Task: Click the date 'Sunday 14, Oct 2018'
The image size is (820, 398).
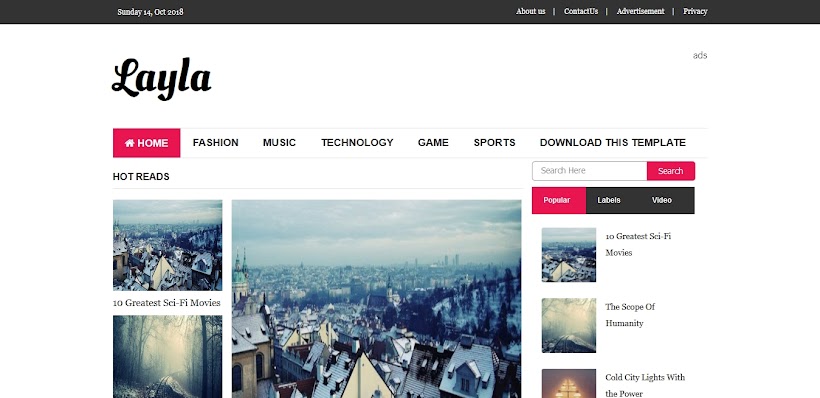Action: (150, 12)
